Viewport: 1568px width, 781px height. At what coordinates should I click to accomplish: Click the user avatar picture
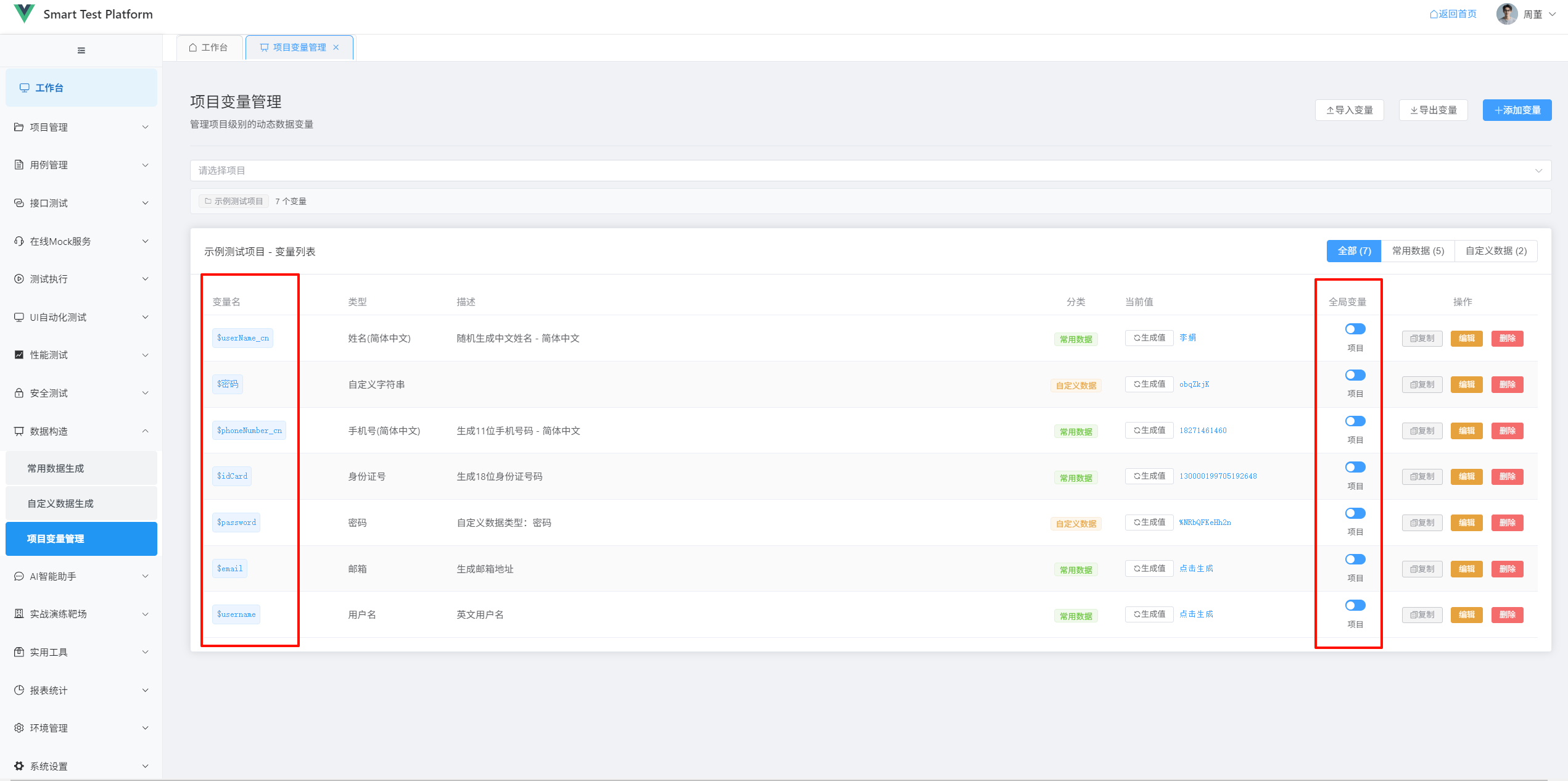point(1506,14)
